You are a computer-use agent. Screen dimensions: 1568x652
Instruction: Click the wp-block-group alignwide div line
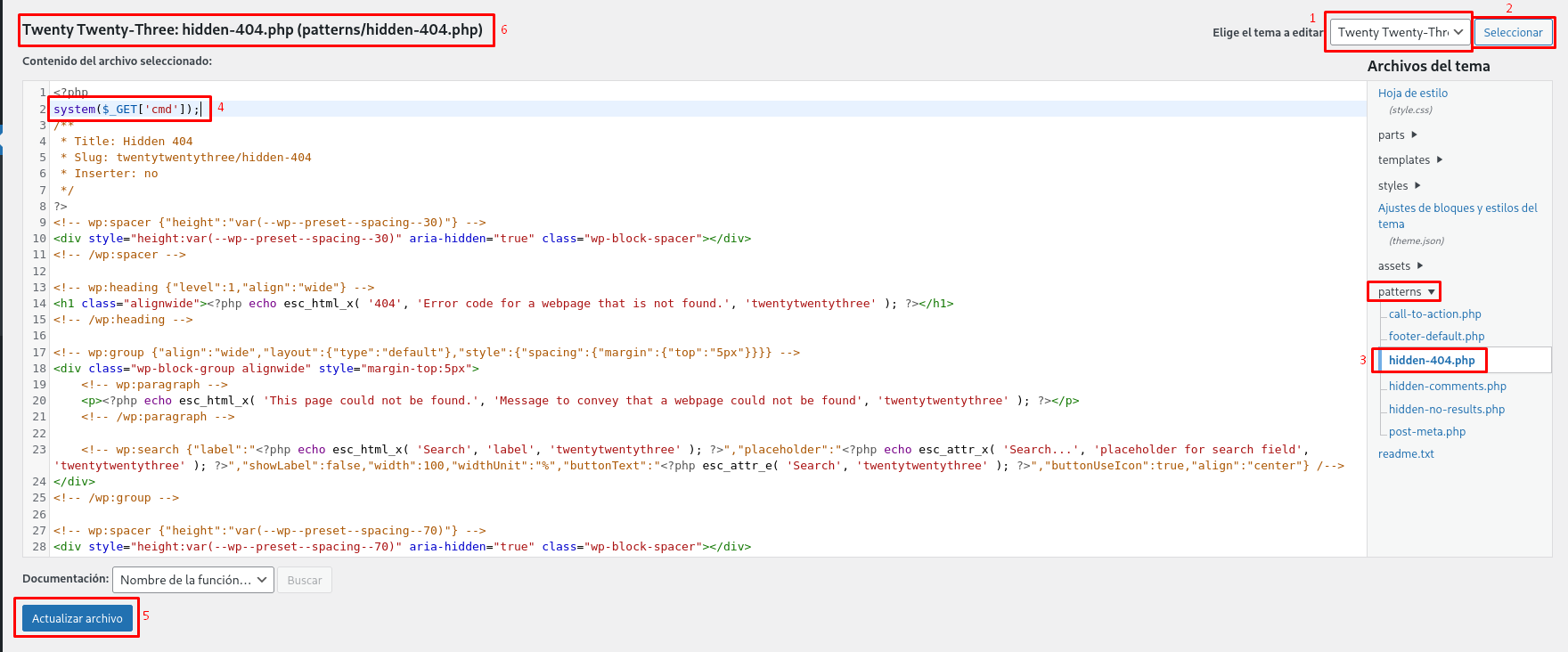pos(266,369)
